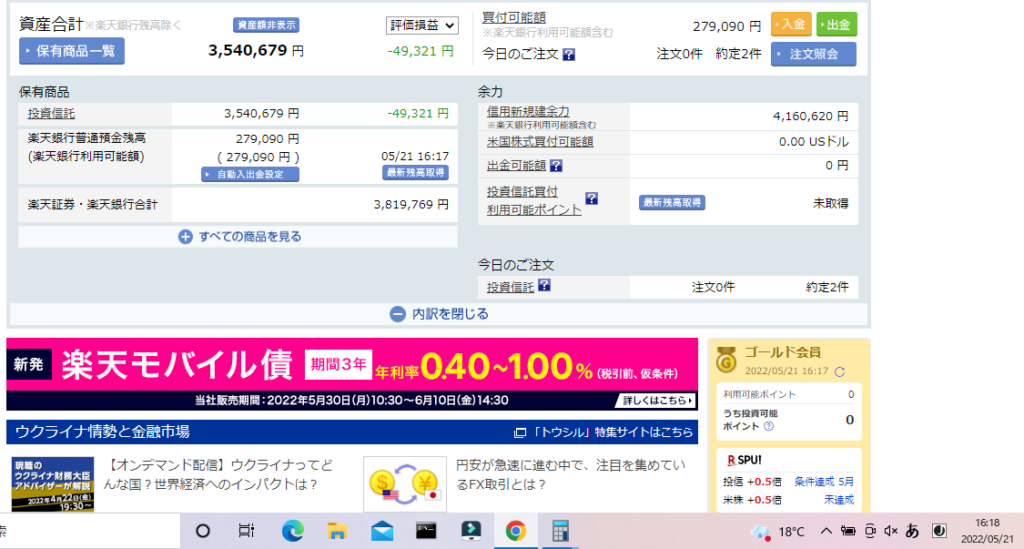
Task: Click plus icon beside すべての商品を見る
Action: [x=185, y=236]
